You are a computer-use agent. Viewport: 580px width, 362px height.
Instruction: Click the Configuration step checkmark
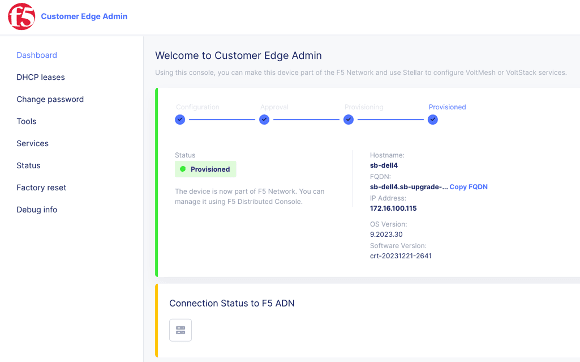point(180,120)
